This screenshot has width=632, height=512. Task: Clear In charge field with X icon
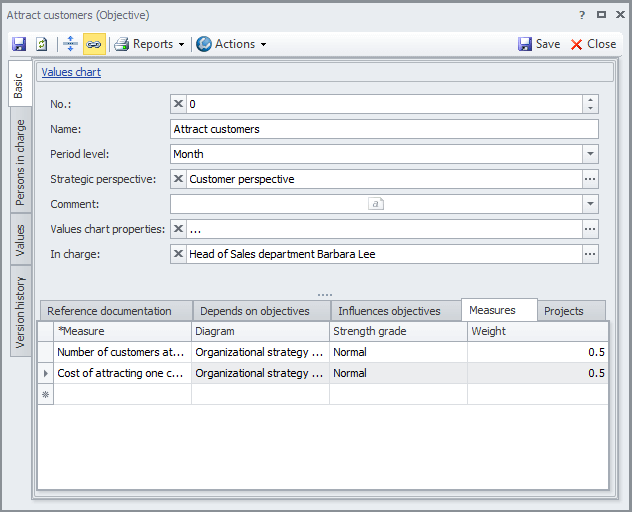click(178, 254)
